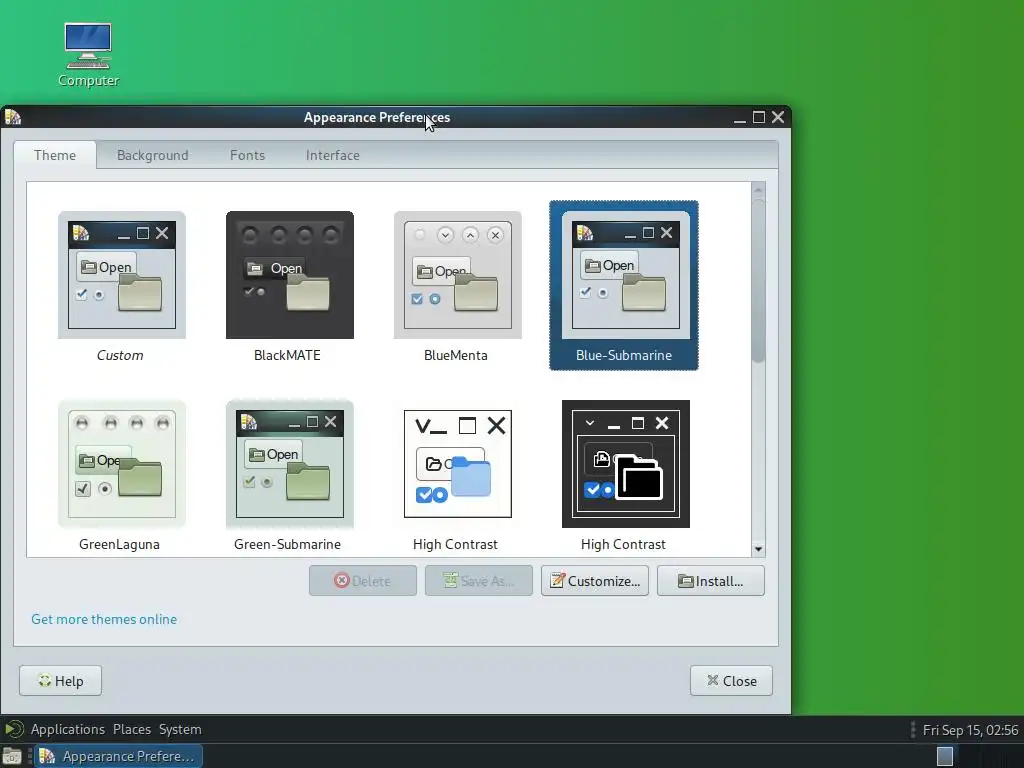The image size is (1024, 768).
Task: Choose the Green-Submarine theme preview
Action: (289, 464)
